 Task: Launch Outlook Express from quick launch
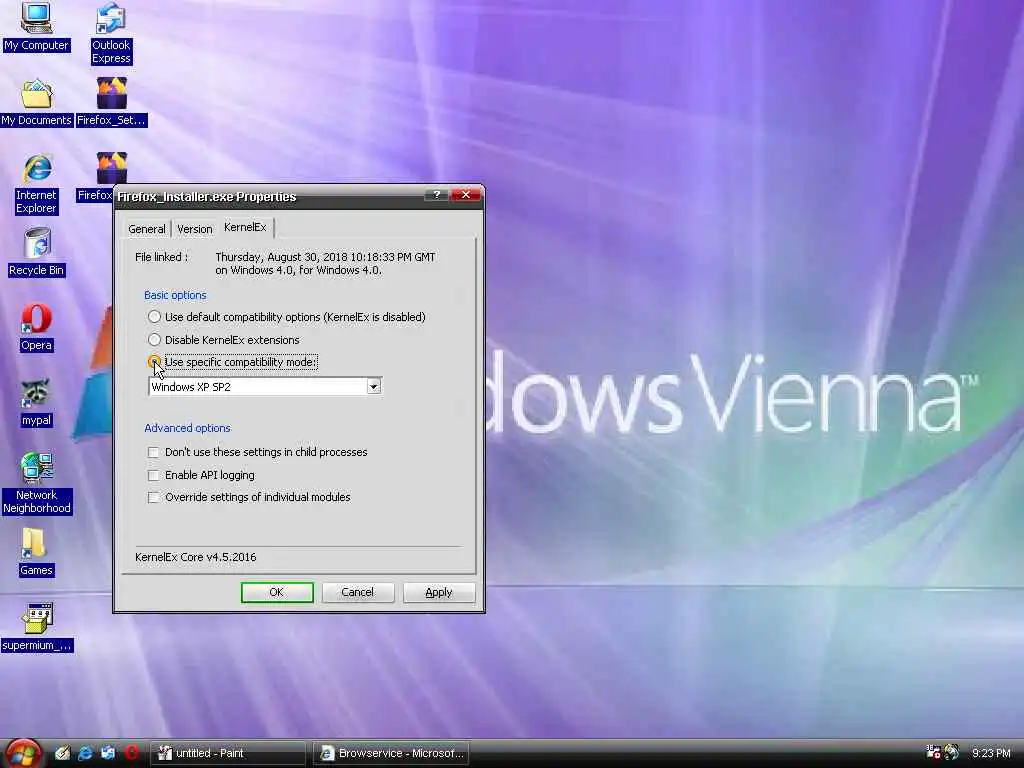[108, 753]
